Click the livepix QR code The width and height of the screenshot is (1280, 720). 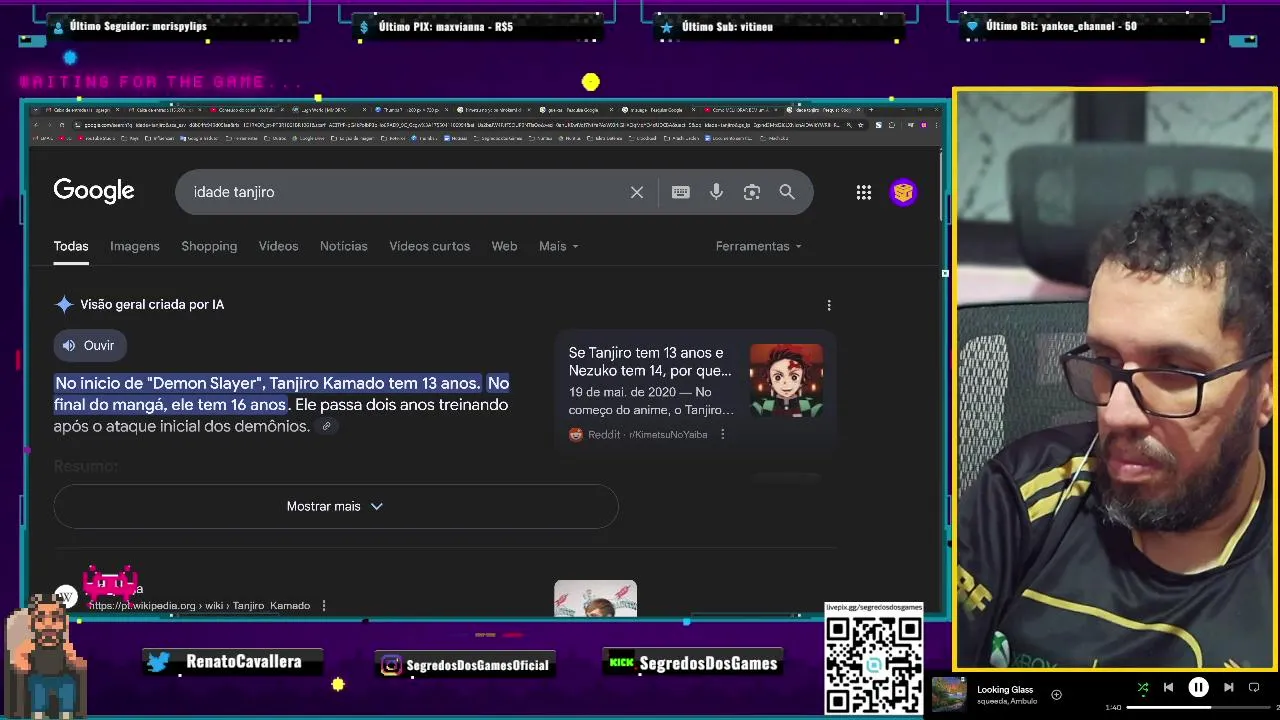874,663
